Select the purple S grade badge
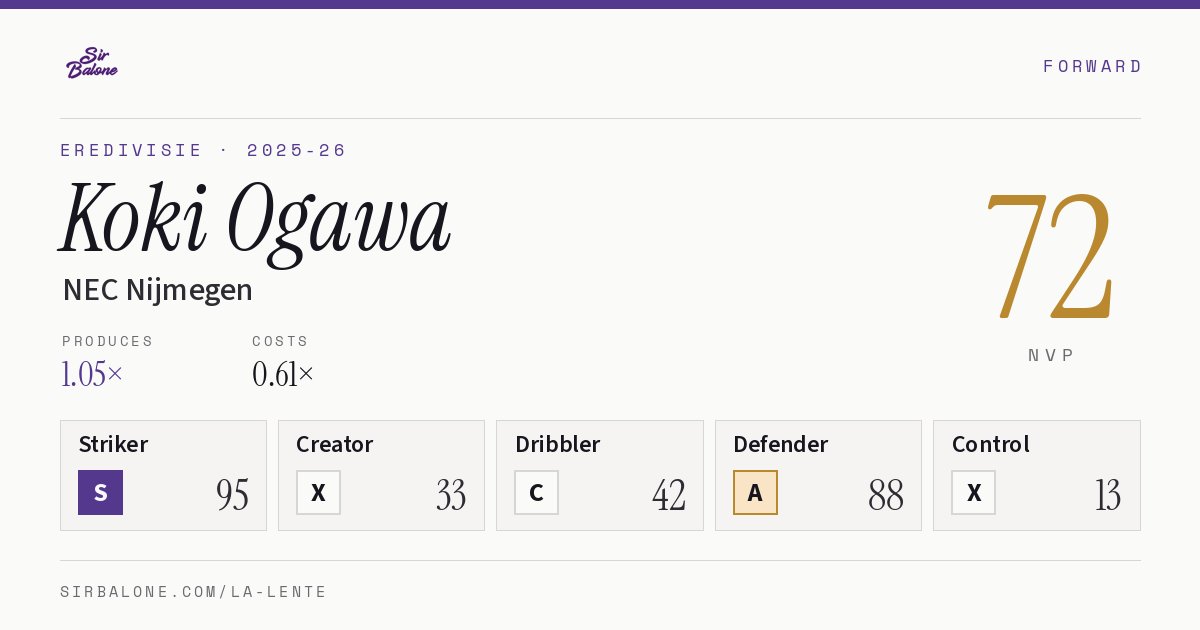This screenshot has height=630, width=1200. click(x=100, y=492)
